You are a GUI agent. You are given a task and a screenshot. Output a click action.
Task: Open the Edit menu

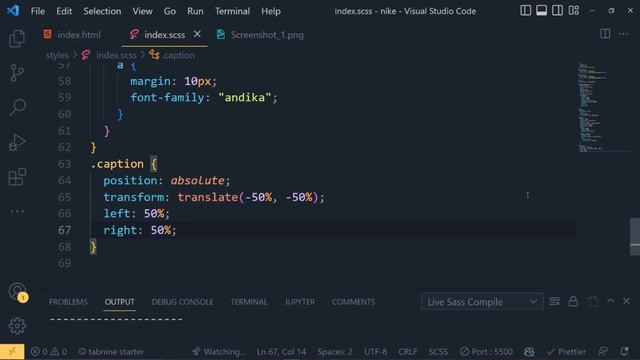pyautogui.click(x=64, y=11)
